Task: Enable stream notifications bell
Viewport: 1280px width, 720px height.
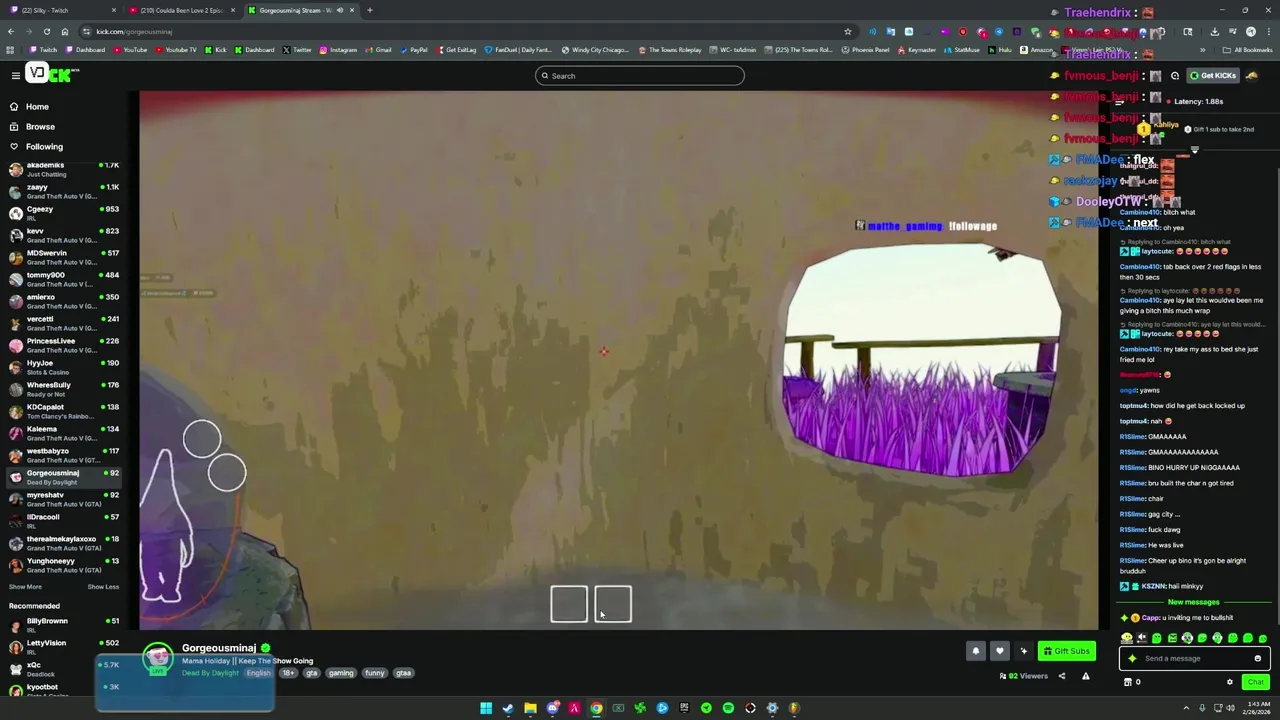Action: point(976,651)
